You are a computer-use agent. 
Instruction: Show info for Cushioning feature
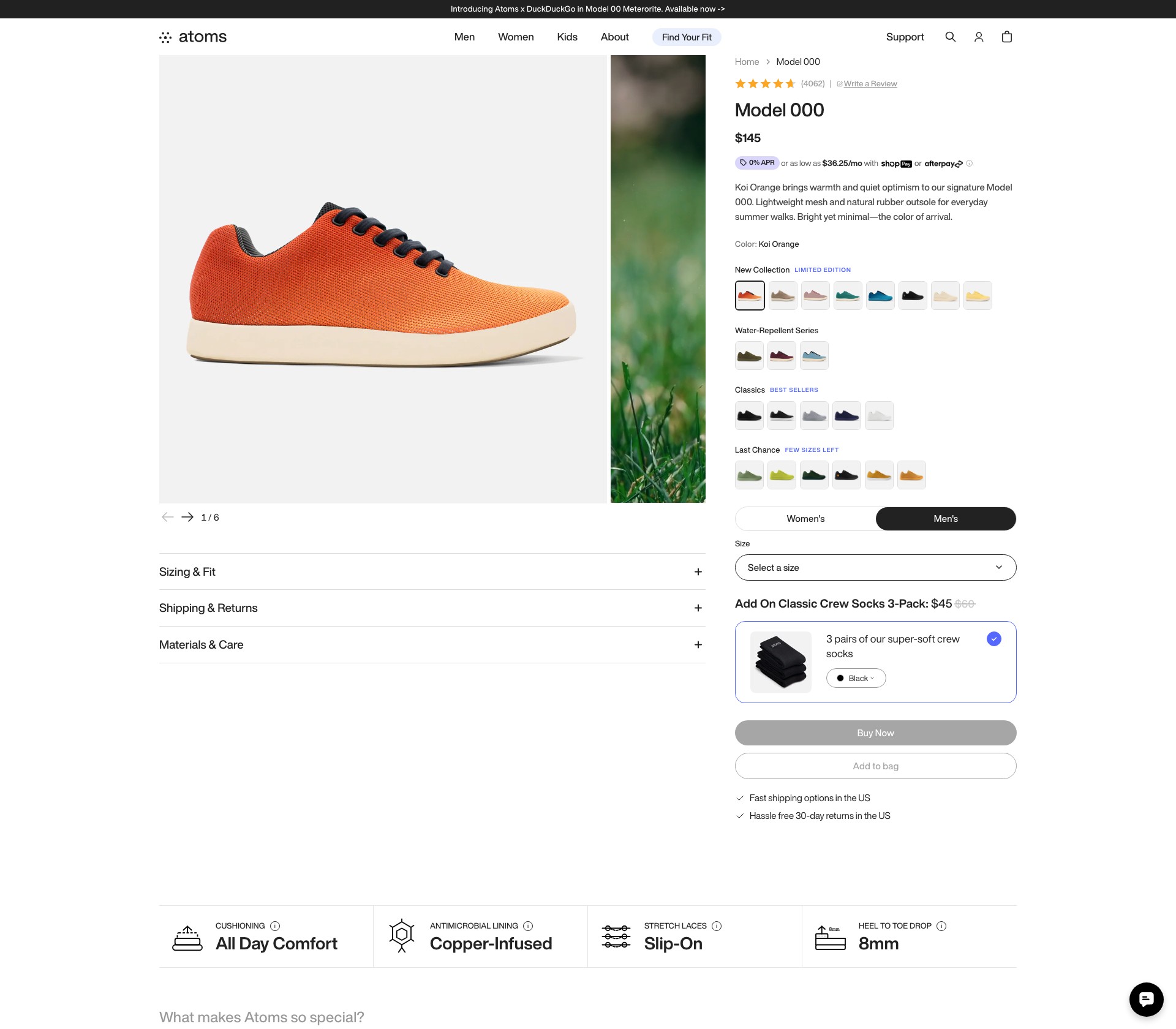tap(275, 925)
